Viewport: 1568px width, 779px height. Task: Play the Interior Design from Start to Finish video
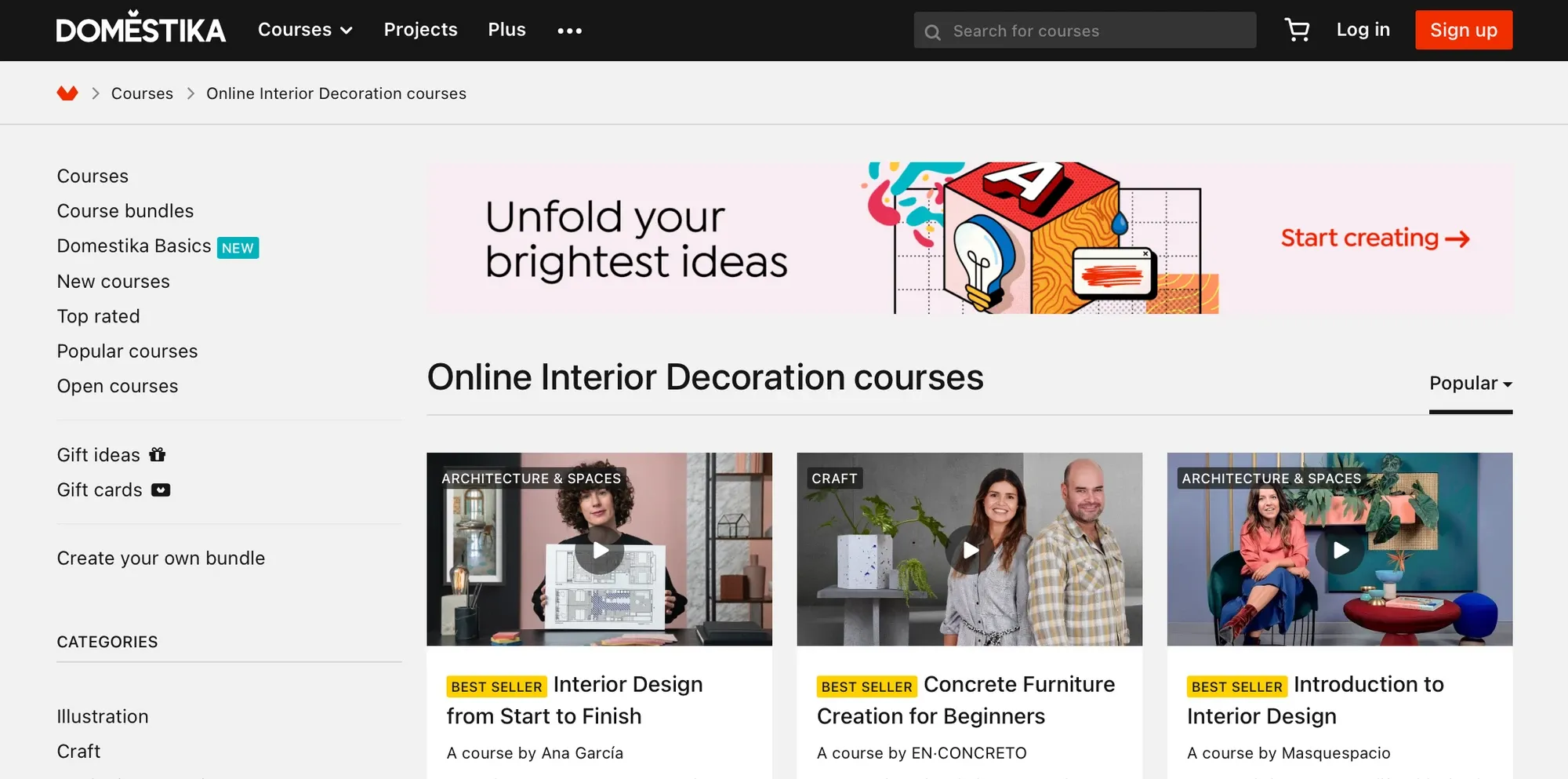pyautogui.click(x=600, y=550)
